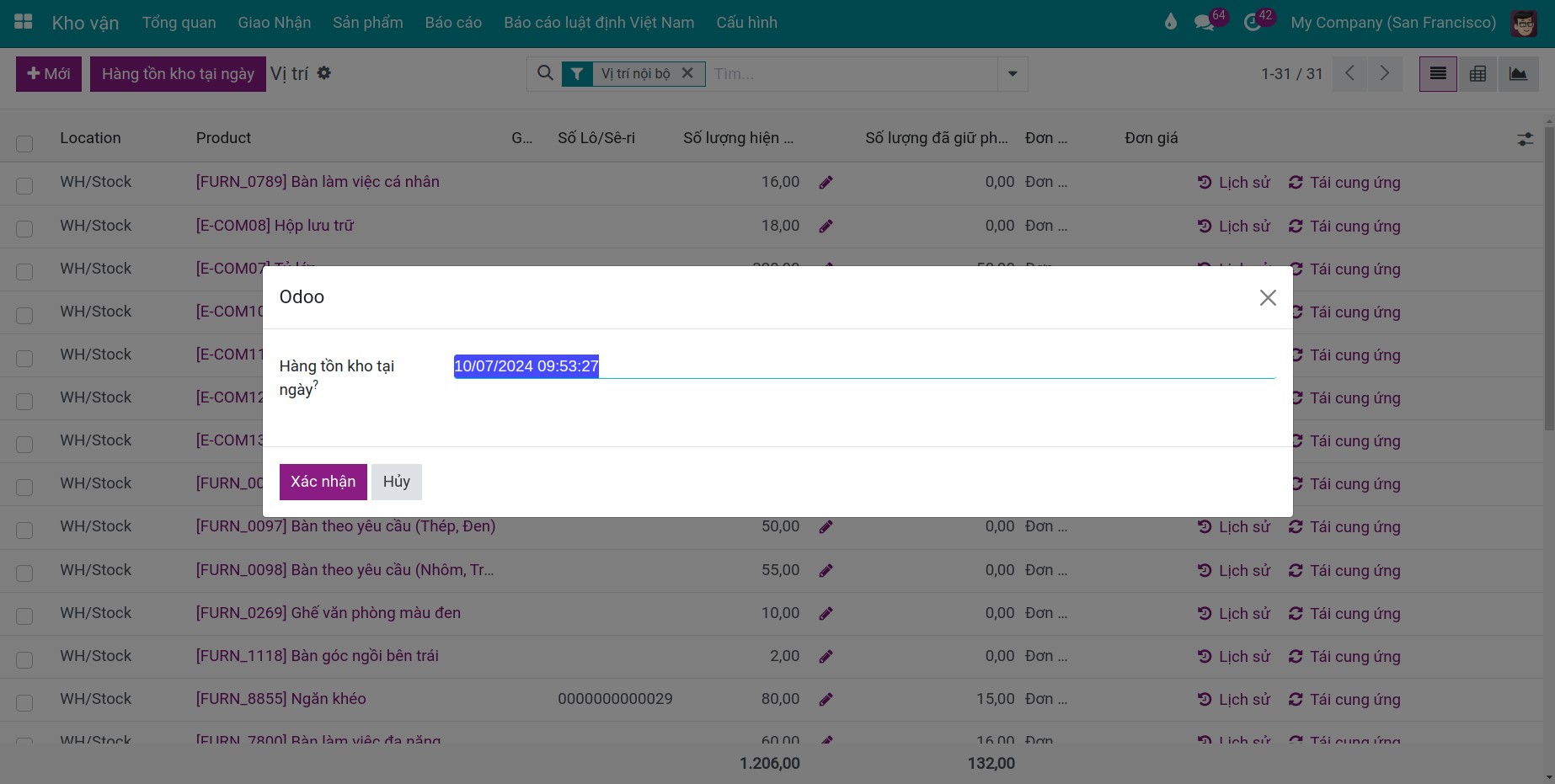Open the Sản phẩm menu

pos(368,23)
